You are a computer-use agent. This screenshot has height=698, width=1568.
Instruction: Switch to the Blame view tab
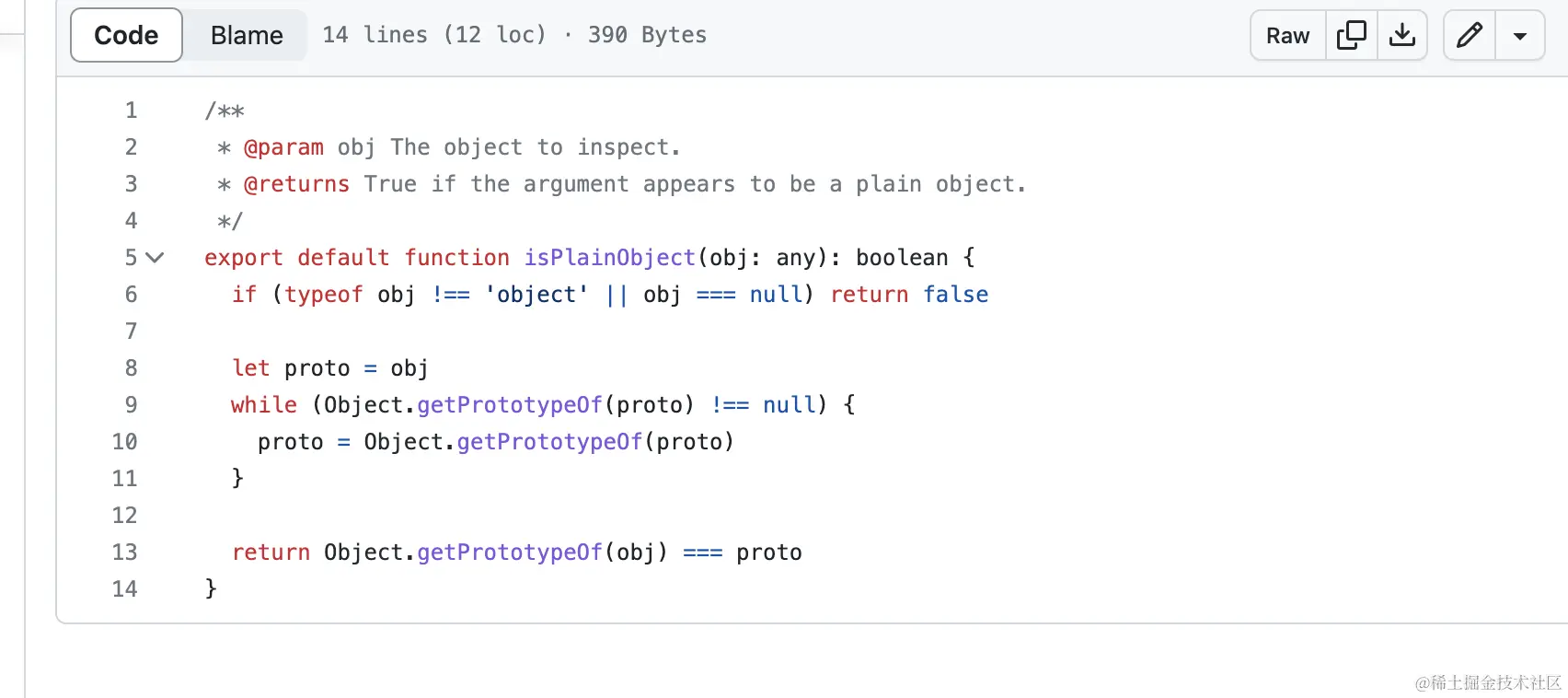pos(247,35)
